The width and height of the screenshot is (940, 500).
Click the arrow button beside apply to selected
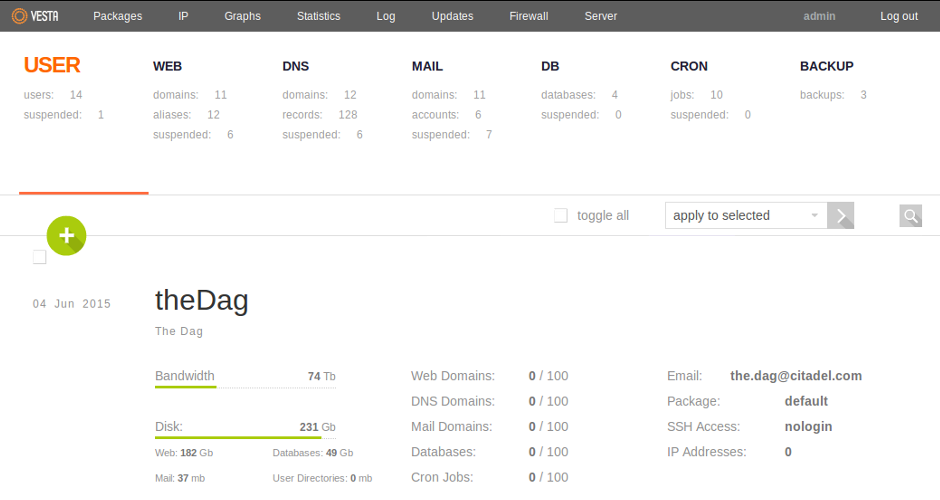[x=841, y=216]
